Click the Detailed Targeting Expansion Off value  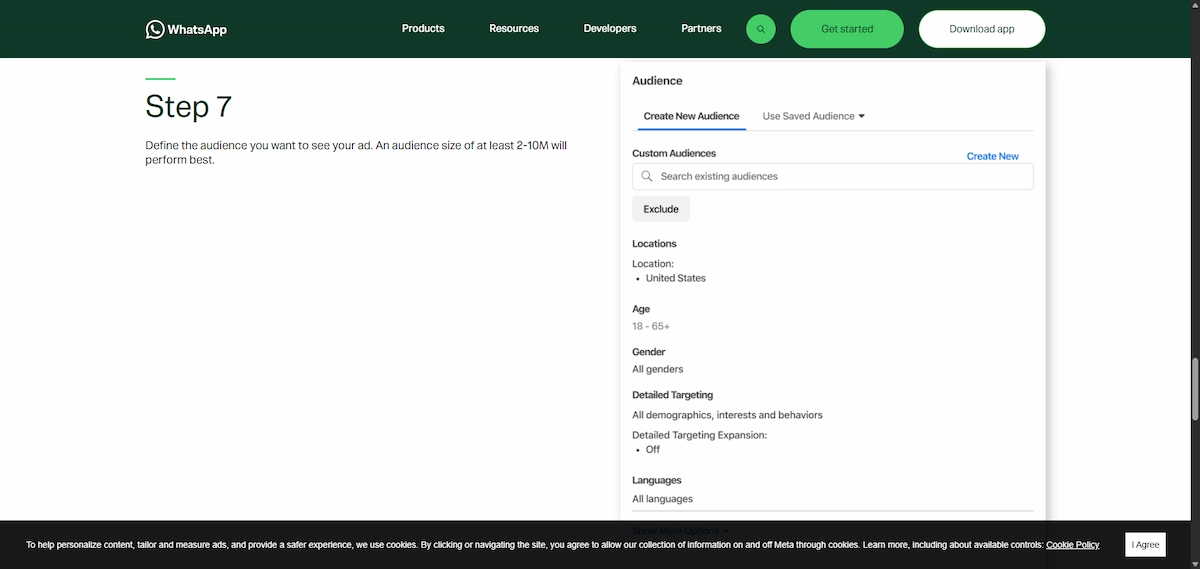click(x=653, y=450)
